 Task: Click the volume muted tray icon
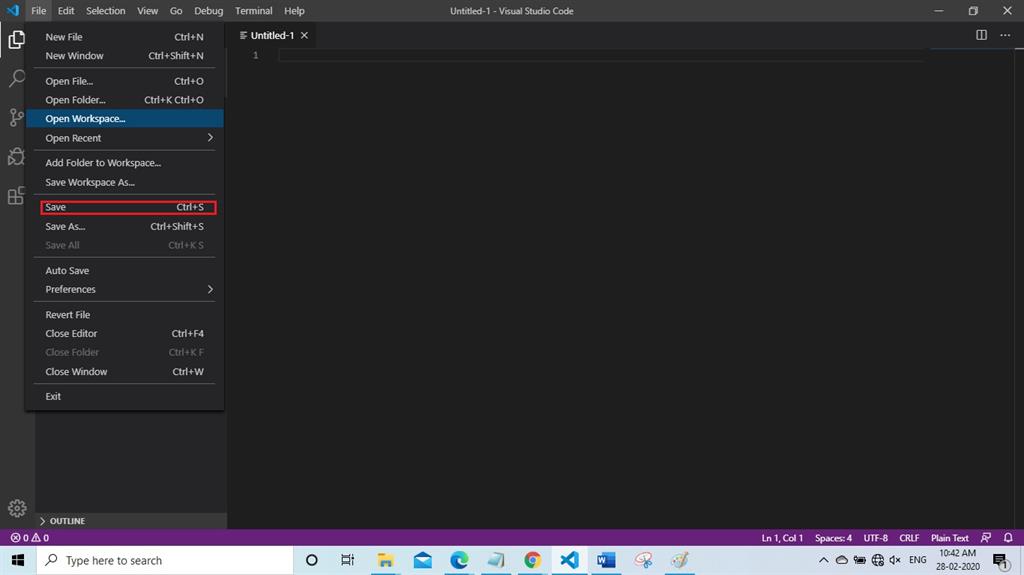click(895, 560)
